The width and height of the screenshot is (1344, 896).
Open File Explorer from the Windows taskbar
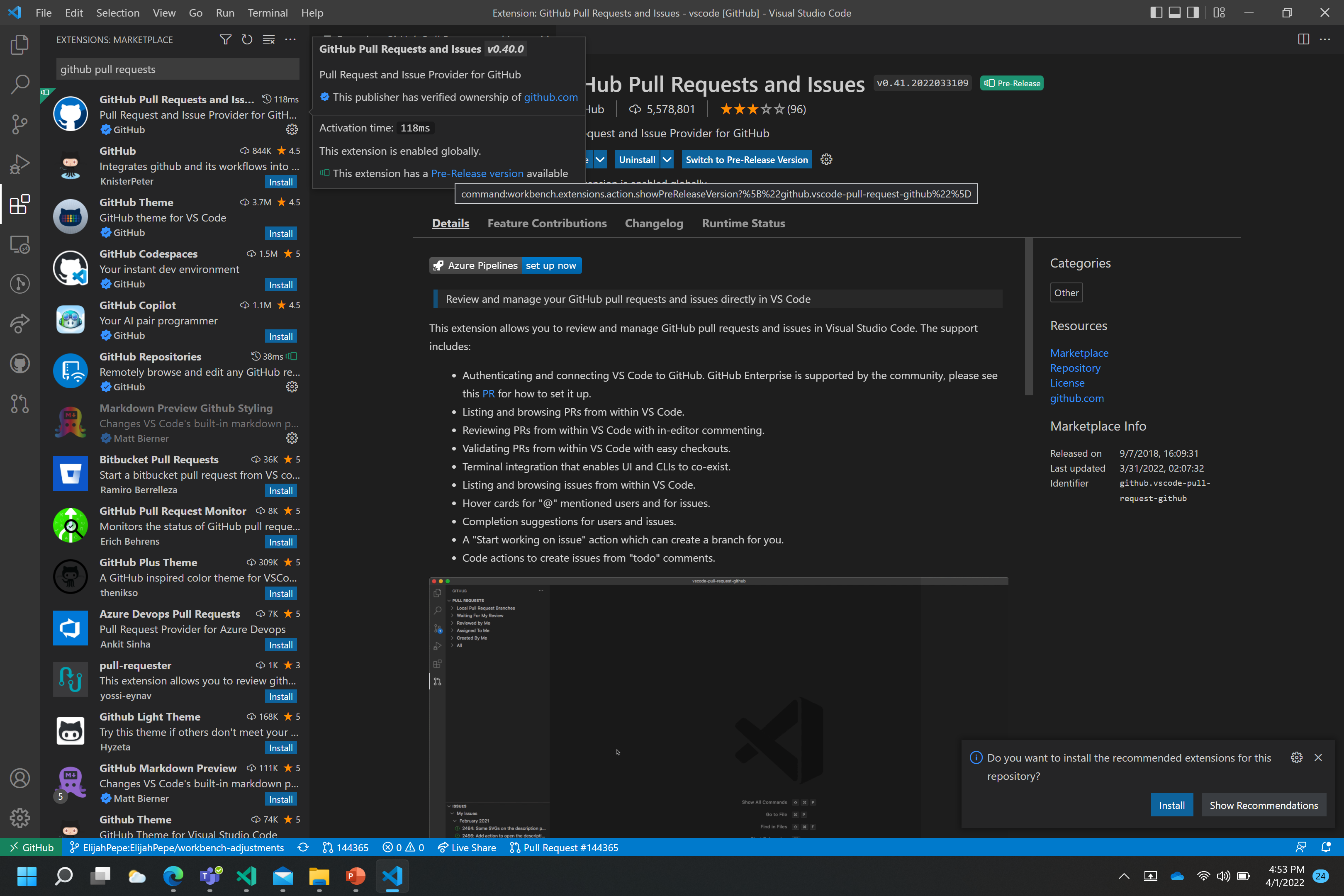319,876
